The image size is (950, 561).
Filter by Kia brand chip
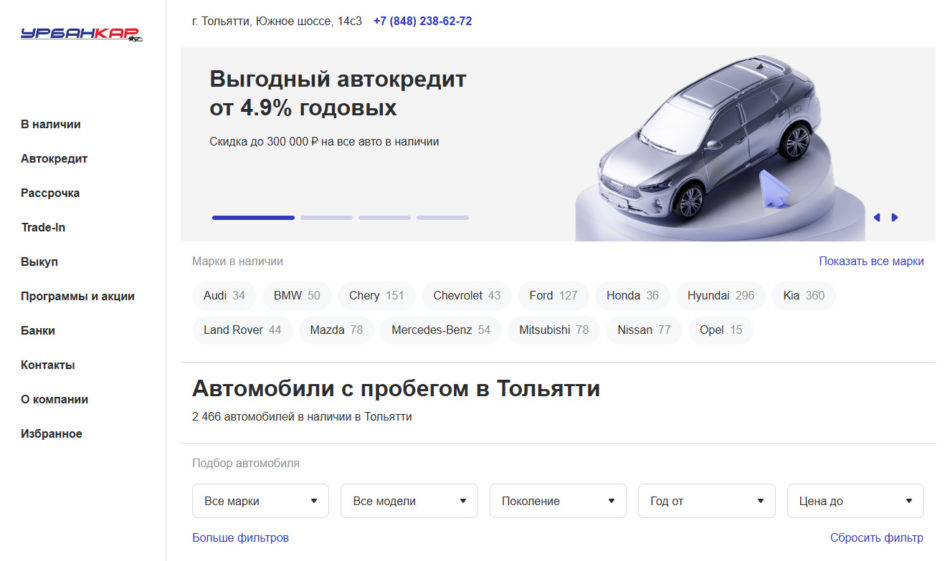[803, 296]
